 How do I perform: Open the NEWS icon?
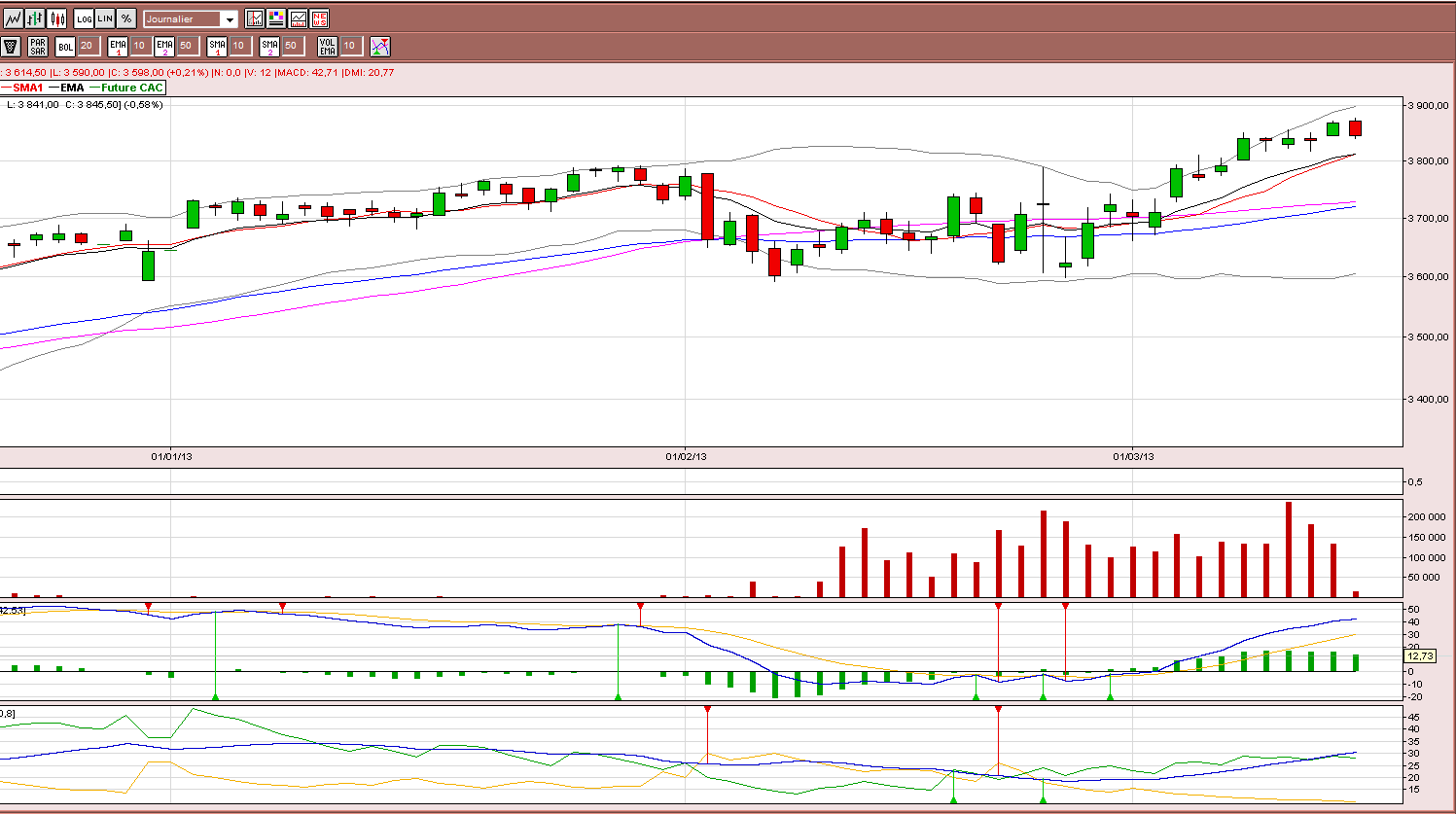[x=319, y=18]
